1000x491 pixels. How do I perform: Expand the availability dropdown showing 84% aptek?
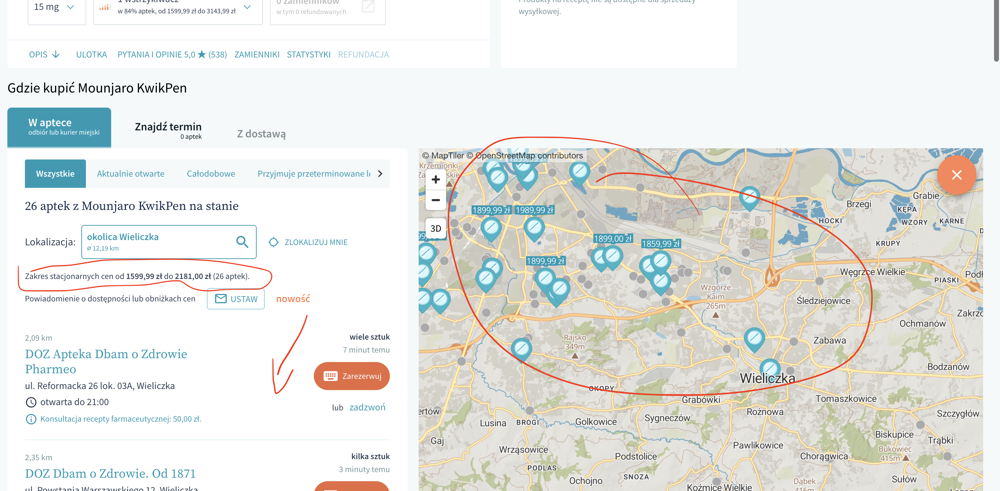click(x=178, y=8)
